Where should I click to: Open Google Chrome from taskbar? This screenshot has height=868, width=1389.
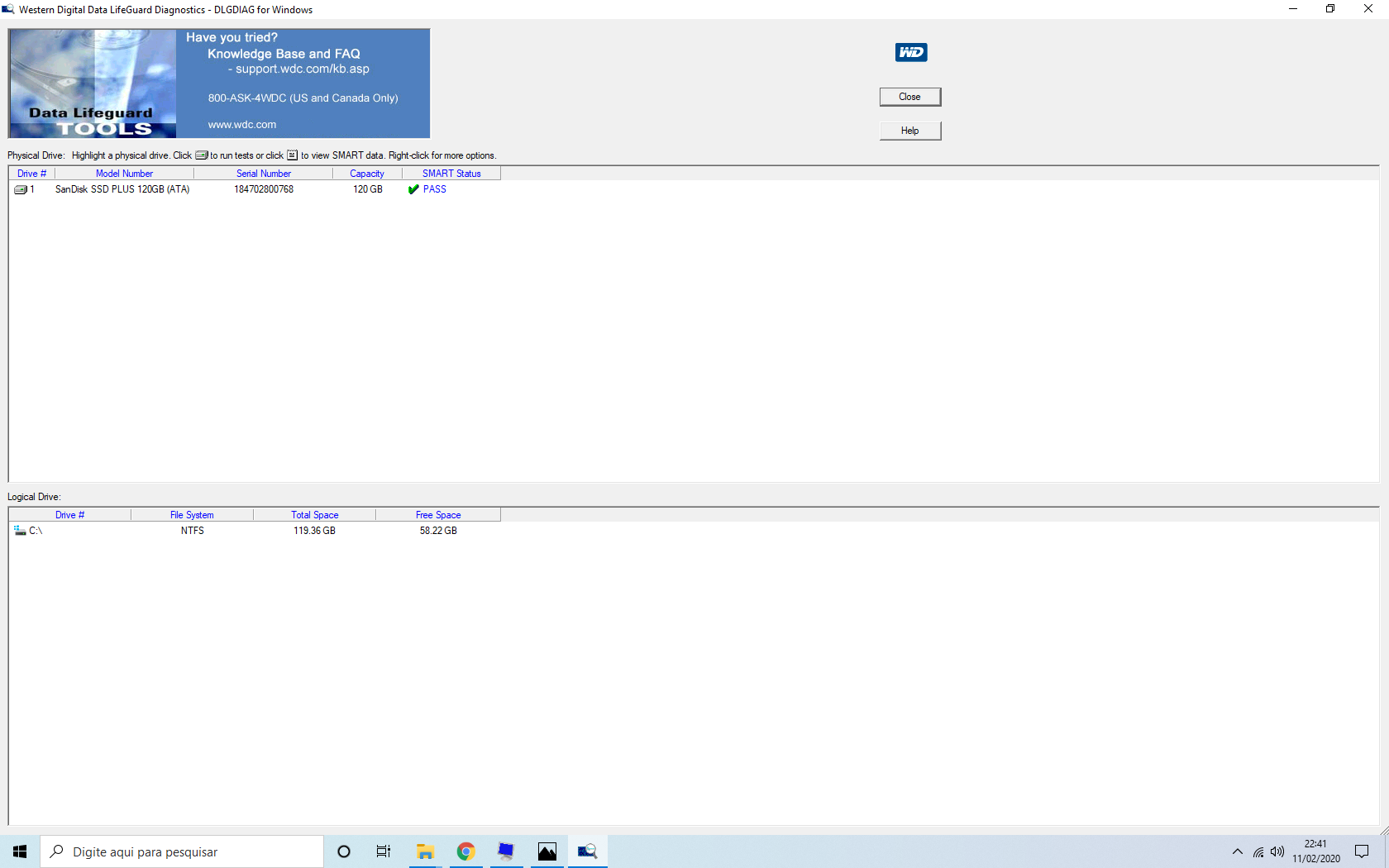(x=465, y=851)
